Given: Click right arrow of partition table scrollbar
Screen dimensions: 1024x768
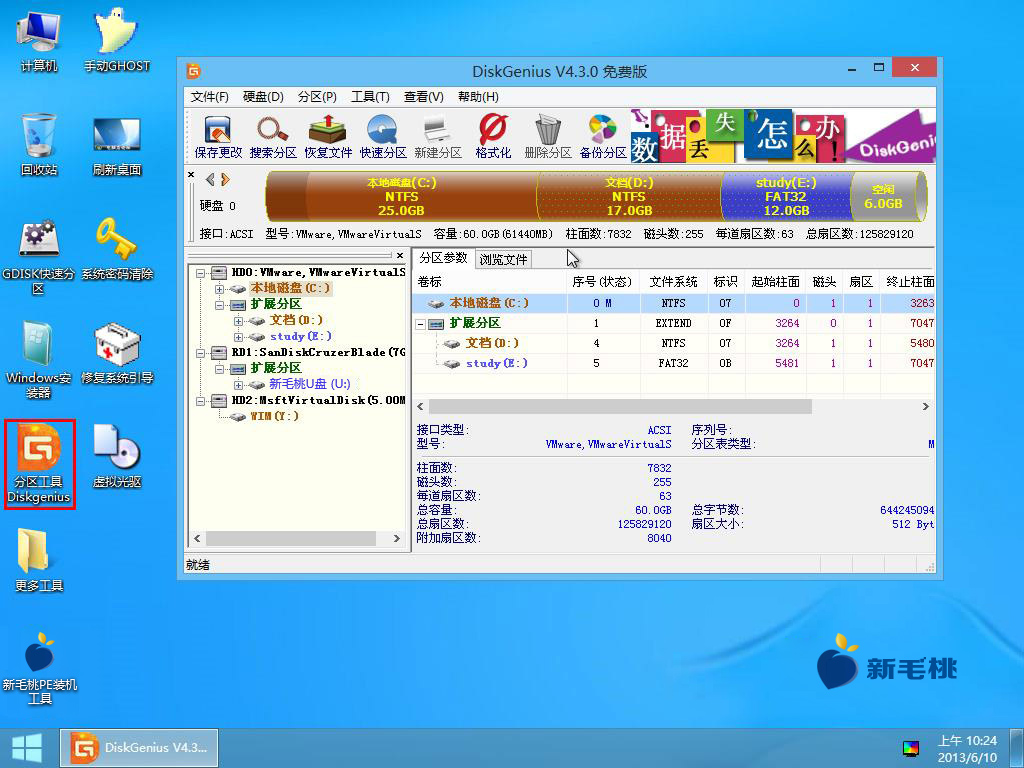Looking at the screenshot, I should [925, 406].
